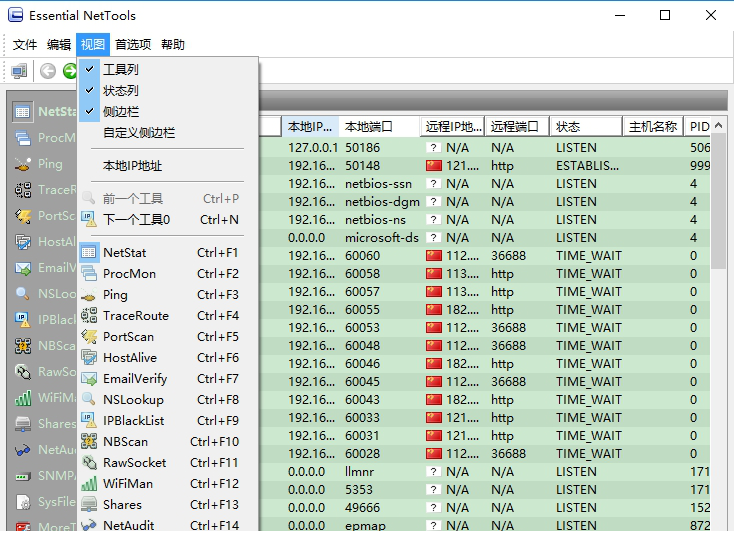Open the NetStat tool icon in View menu
The image size is (734, 552).
[89, 253]
